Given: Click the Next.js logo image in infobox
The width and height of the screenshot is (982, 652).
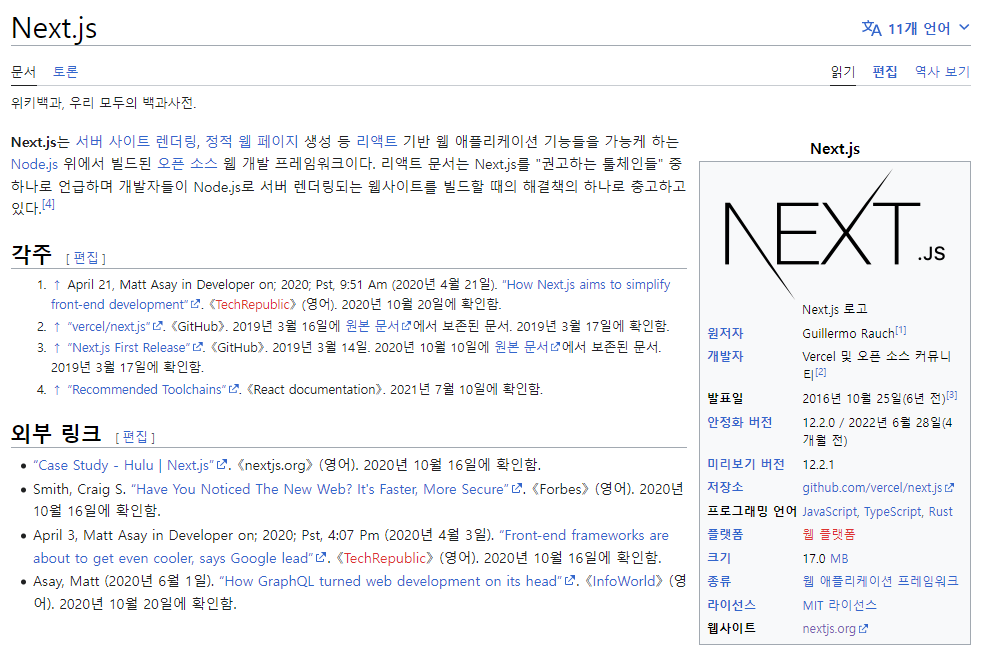Looking at the screenshot, I should pos(834,235).
